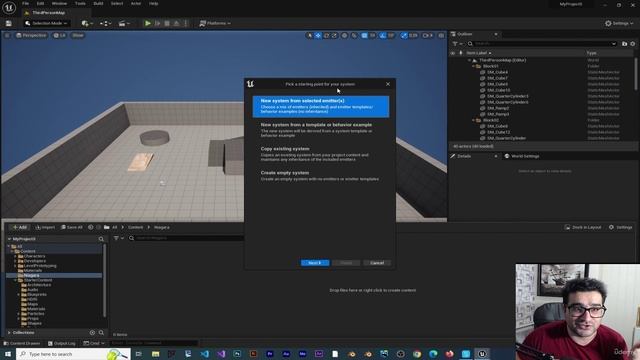Open the Cinematics clapperboard dropdown

tap(124, 24)
